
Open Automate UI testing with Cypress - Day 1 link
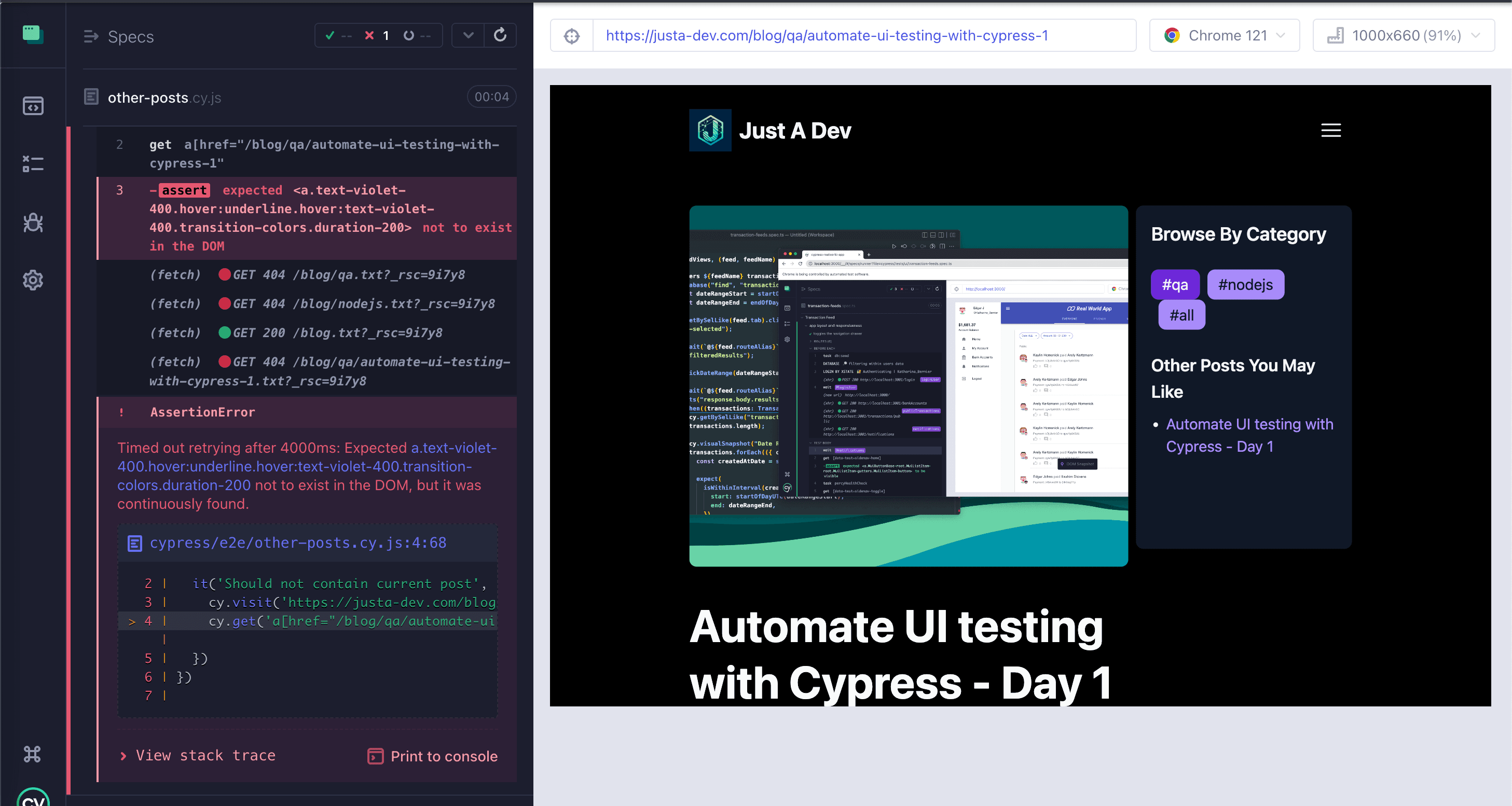click(x=1249, y=435)
